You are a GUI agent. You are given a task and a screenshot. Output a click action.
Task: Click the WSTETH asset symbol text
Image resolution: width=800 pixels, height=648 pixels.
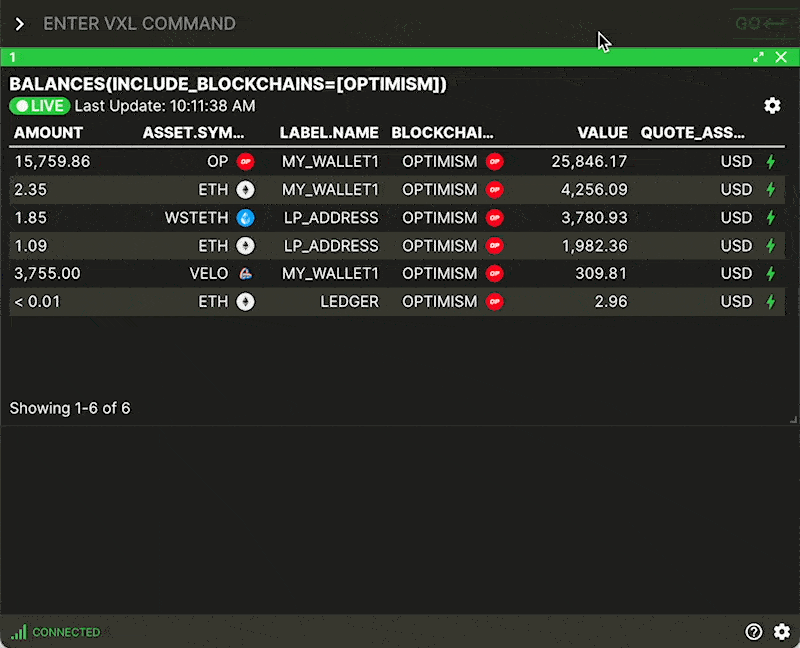tap(196, 218)
